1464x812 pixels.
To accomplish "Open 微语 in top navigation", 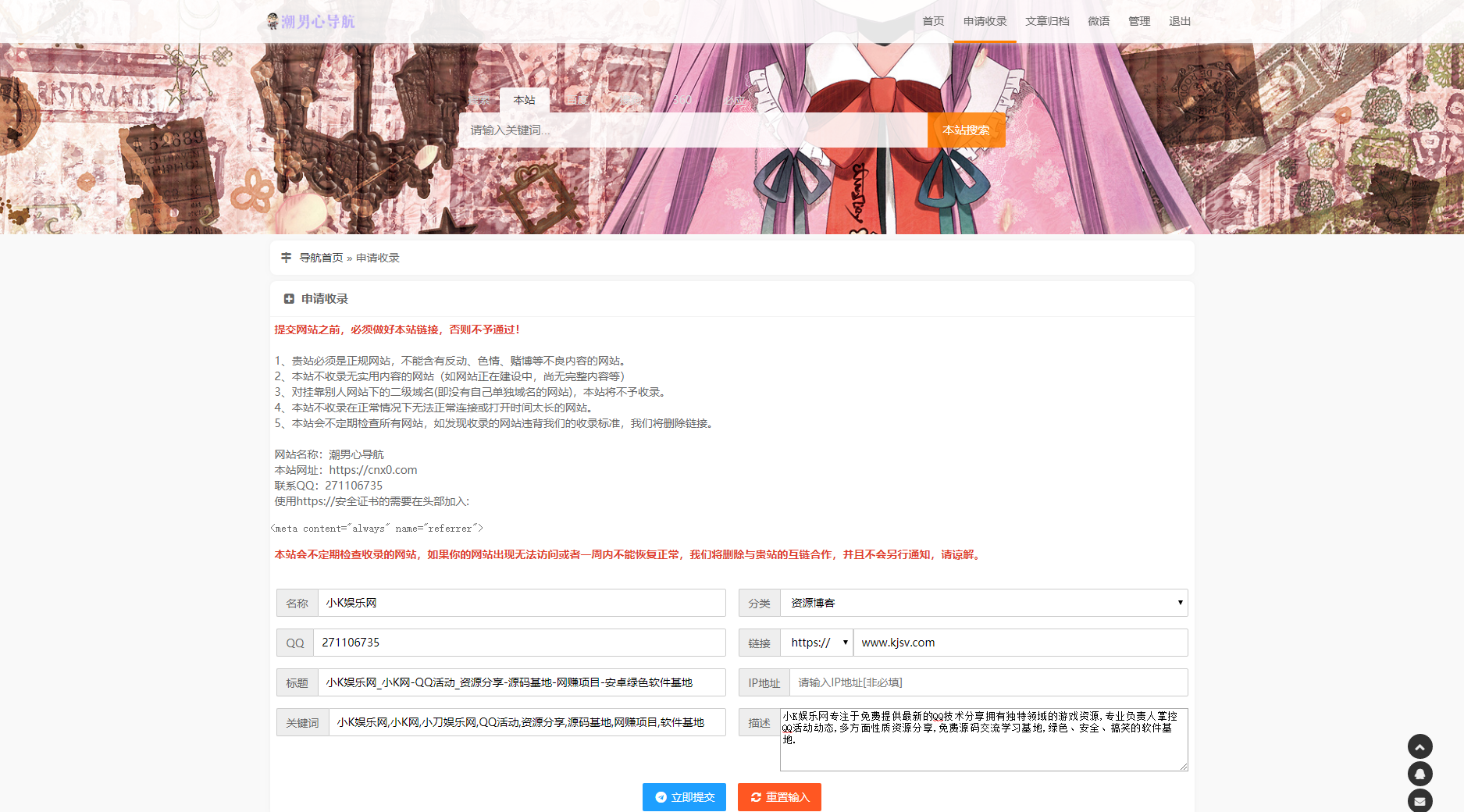I will coord(1099,21).
